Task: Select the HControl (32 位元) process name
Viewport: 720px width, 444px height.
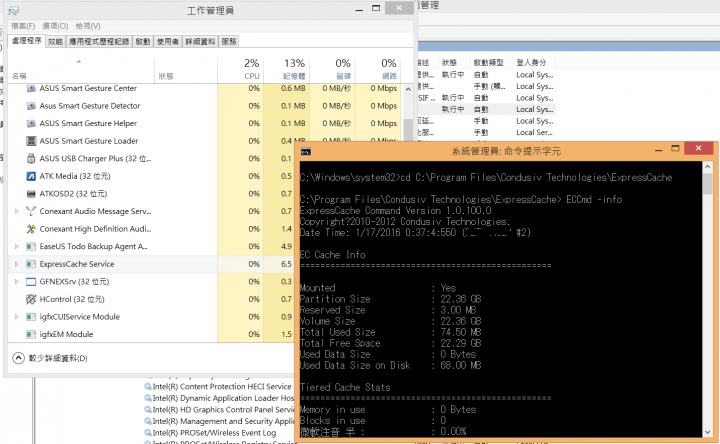Action: point(72,299)
